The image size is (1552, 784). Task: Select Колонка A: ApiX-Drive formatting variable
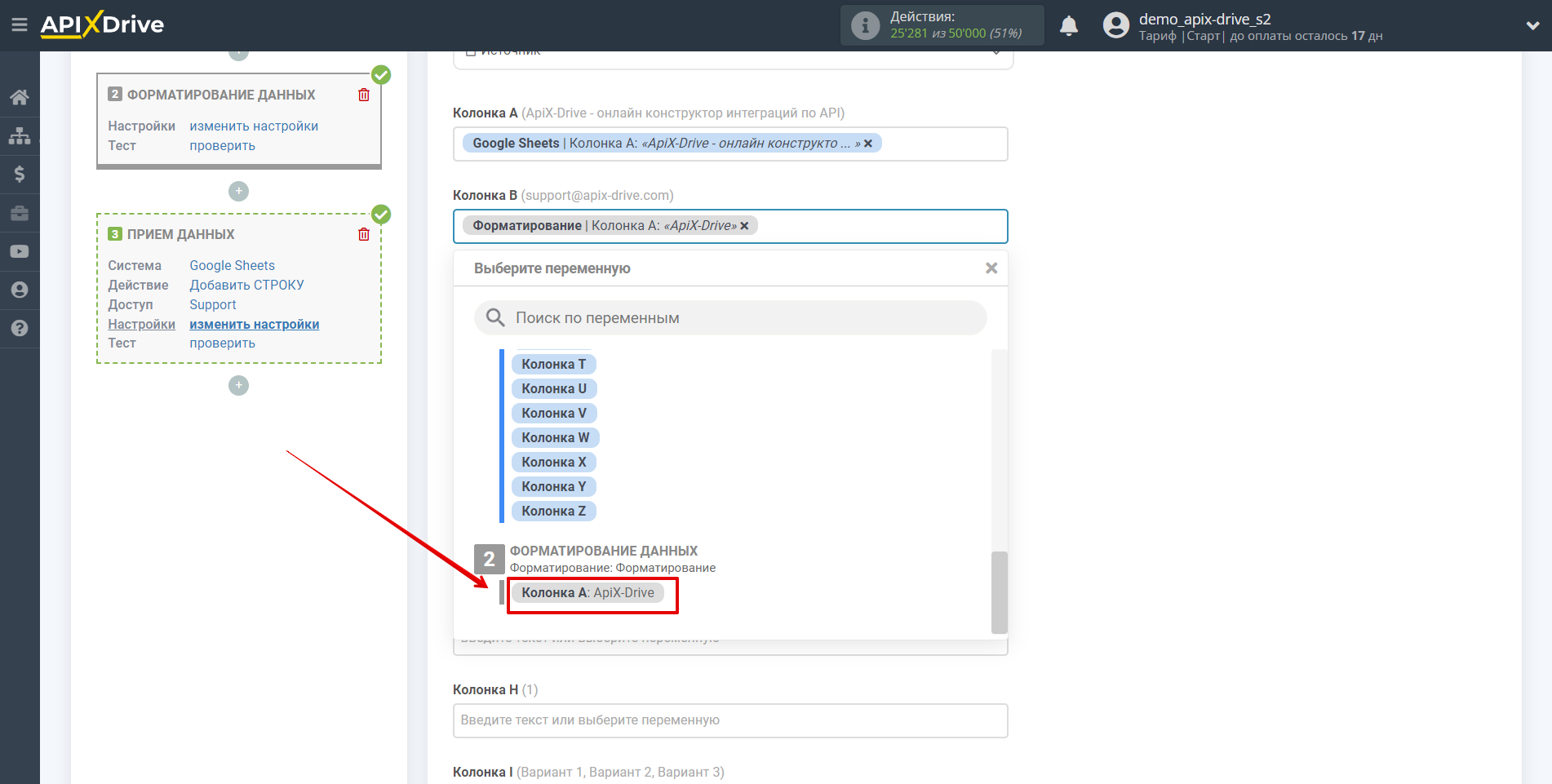(x=588, y=592)
